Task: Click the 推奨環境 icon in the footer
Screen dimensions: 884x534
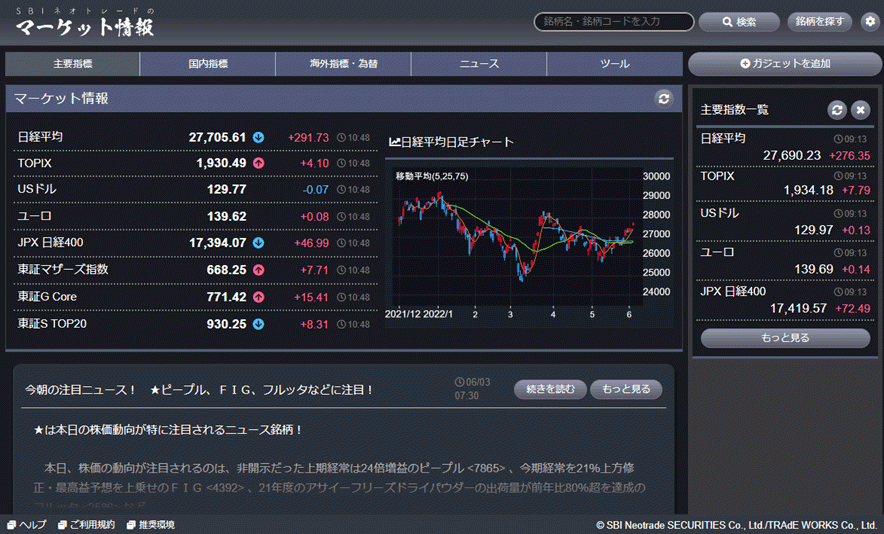Action: click(131, 525)
